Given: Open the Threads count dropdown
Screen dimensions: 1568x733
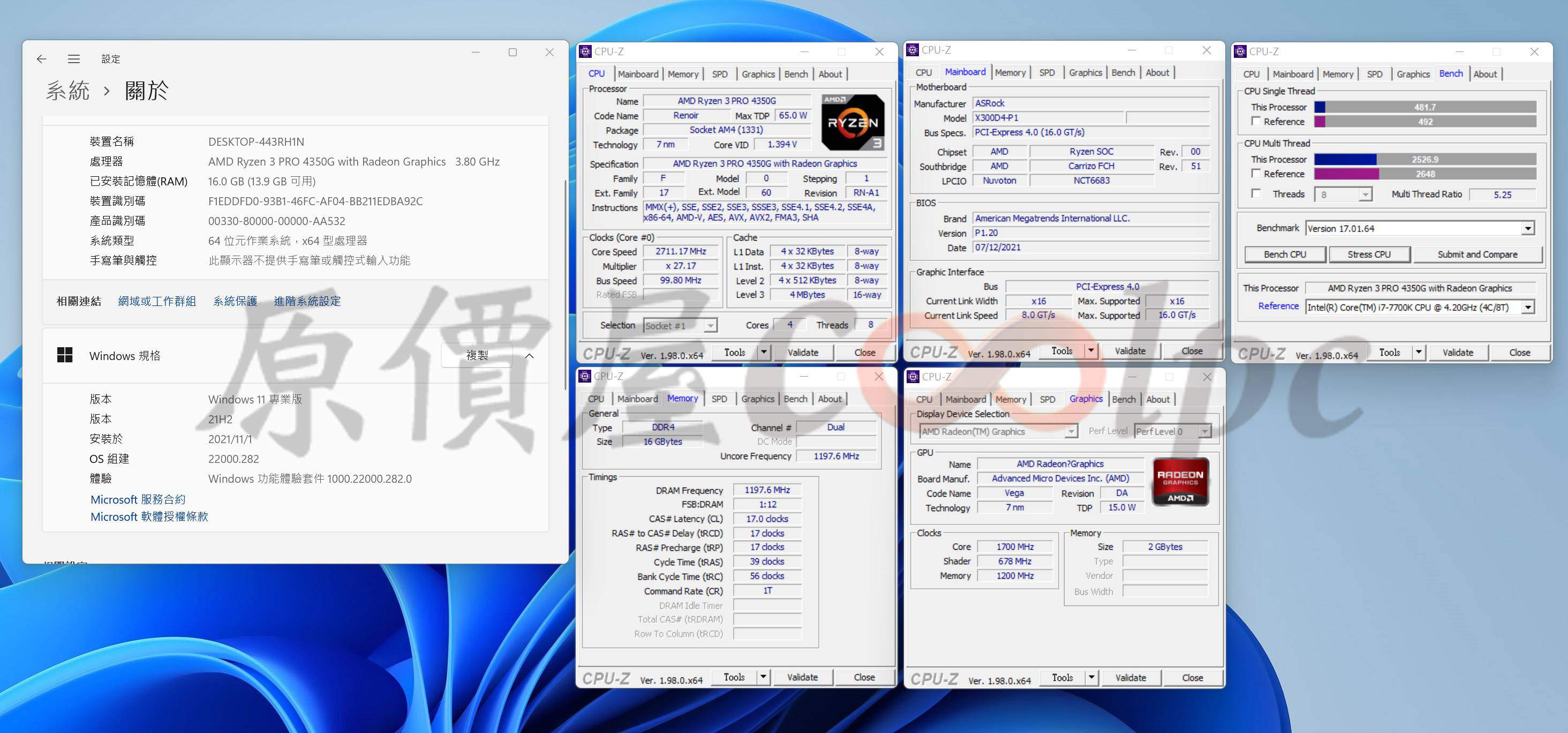Looking at the screenshot, I should [1365, 195].
